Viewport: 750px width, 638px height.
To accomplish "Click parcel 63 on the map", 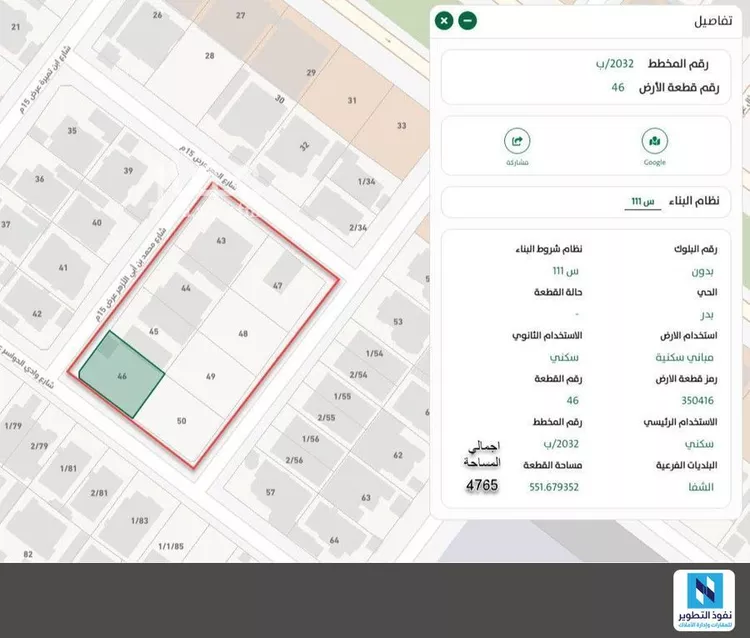I will pyautogui.click(x=366, y=498).
